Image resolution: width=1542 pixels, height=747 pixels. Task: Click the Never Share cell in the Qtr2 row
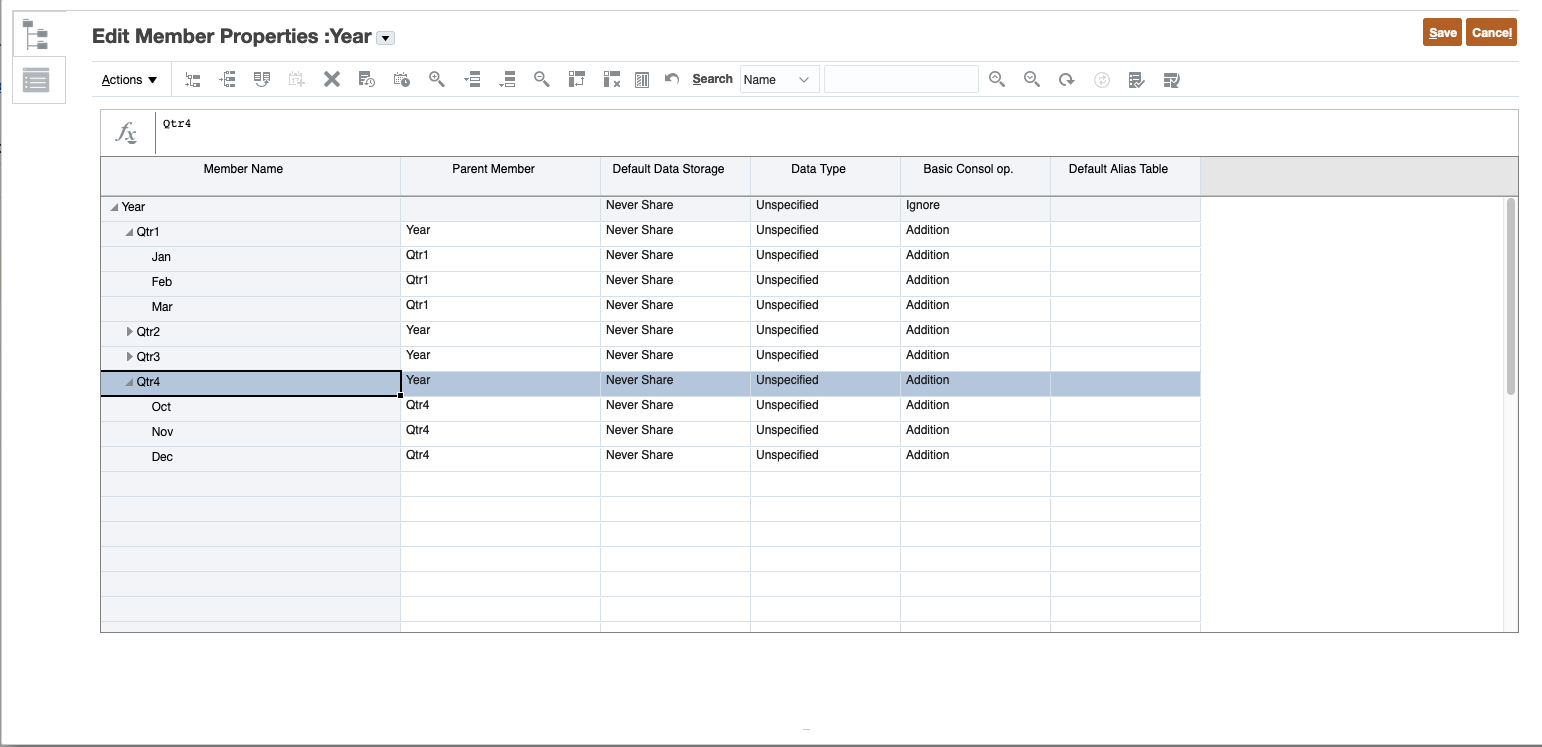click(x=675, y=332)
